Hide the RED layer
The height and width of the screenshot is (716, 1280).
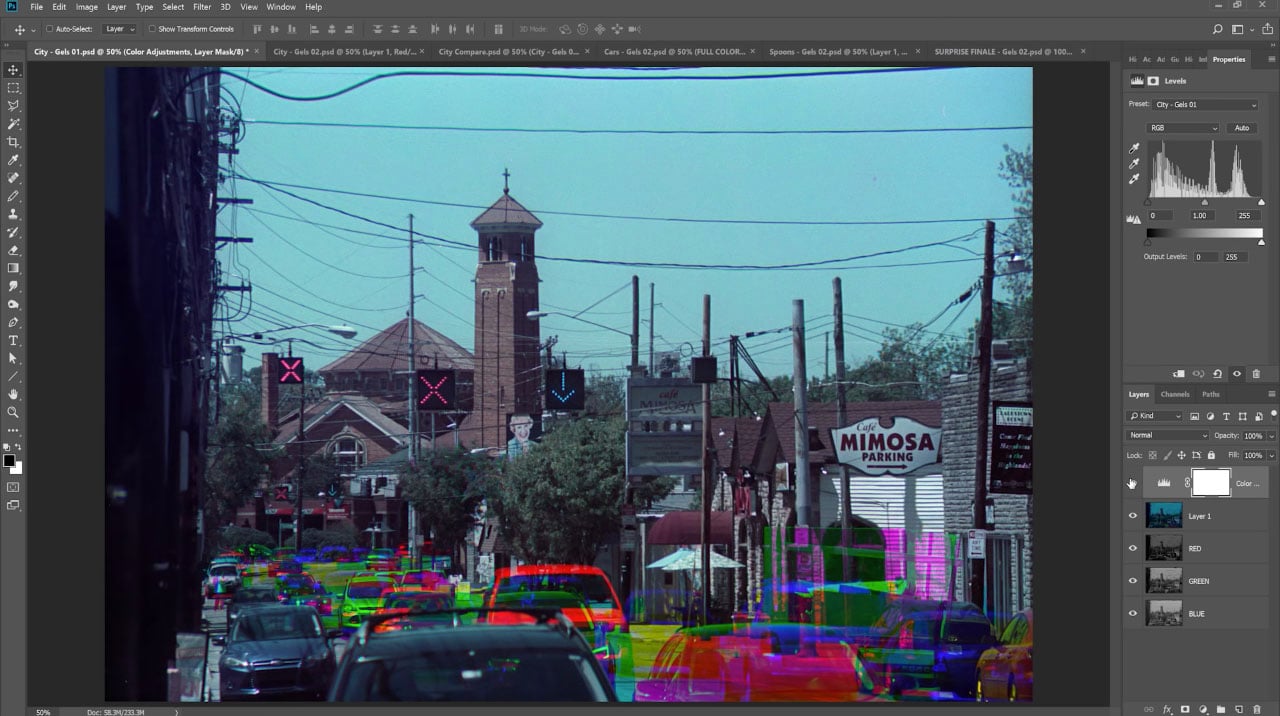[1133, 548]
